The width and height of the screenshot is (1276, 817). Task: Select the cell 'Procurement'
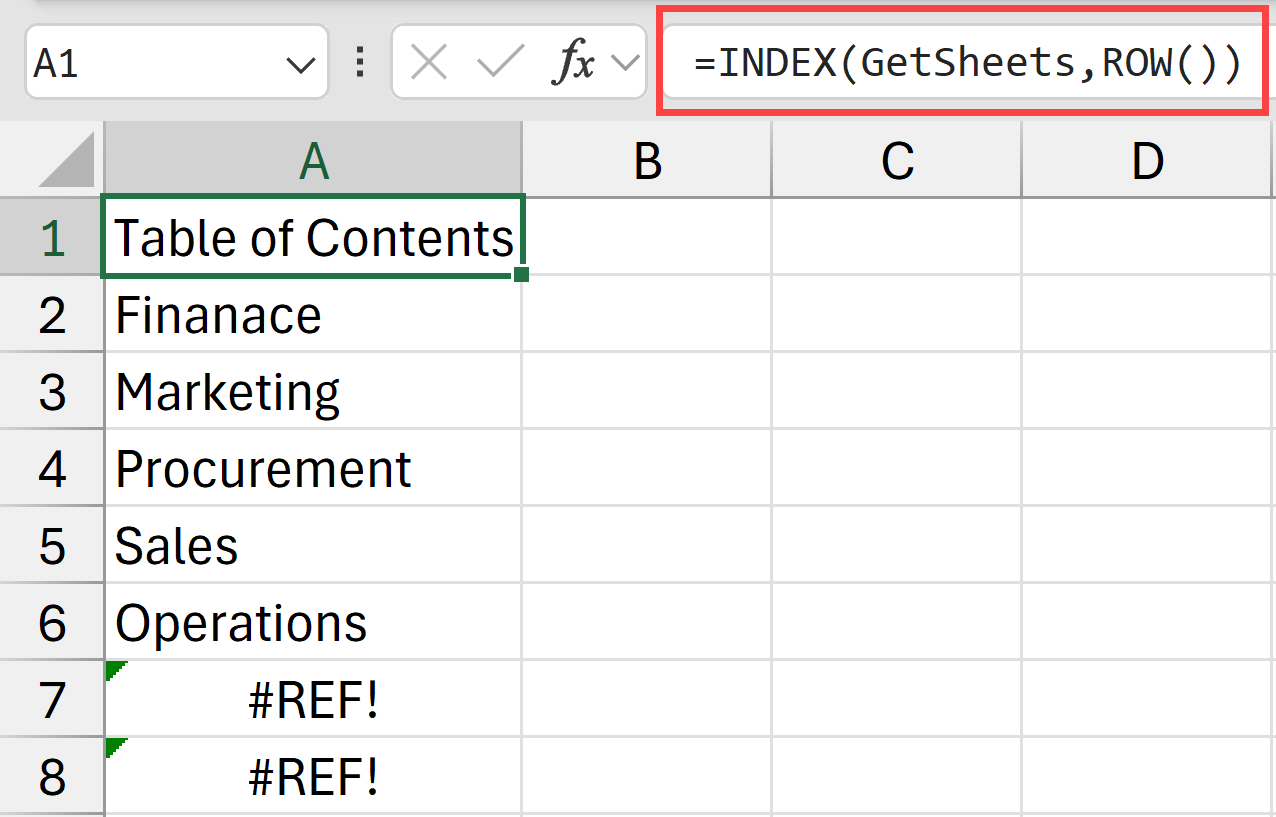tap(313, 468)
